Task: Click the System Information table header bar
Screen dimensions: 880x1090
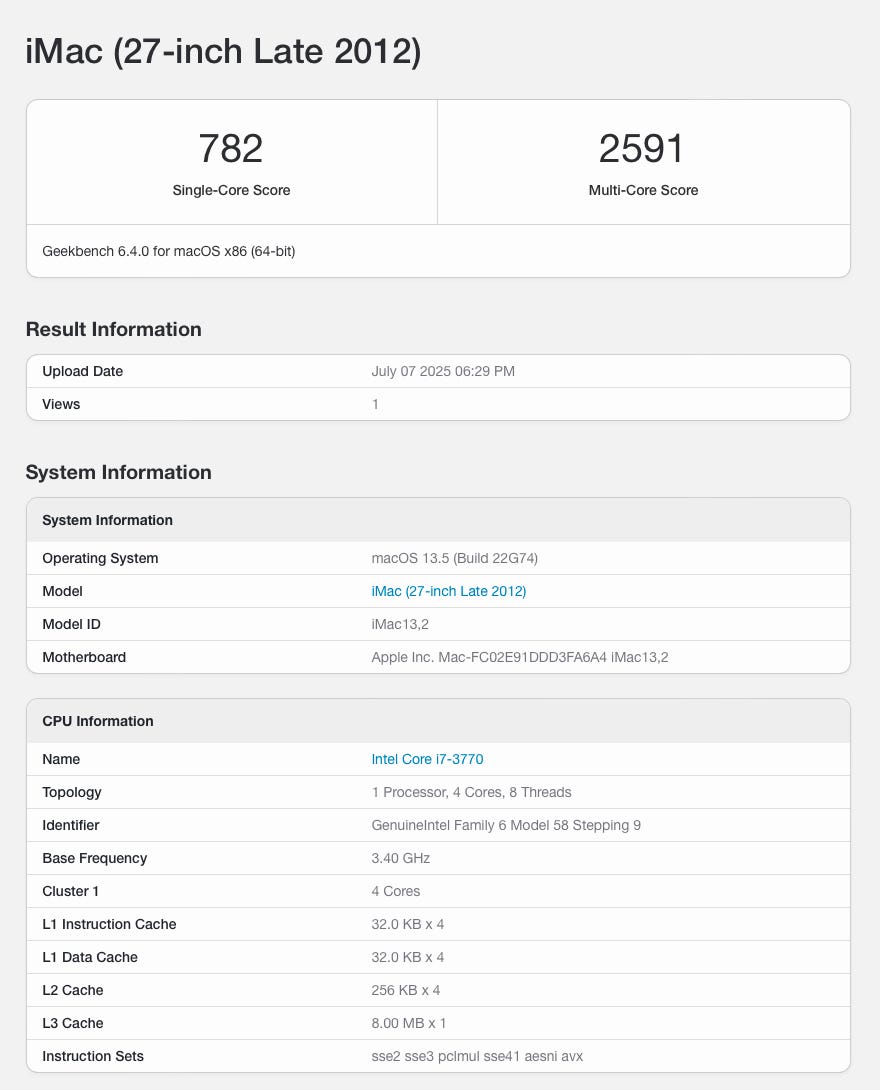Action: pyautogui.click(x=439, y=520)
